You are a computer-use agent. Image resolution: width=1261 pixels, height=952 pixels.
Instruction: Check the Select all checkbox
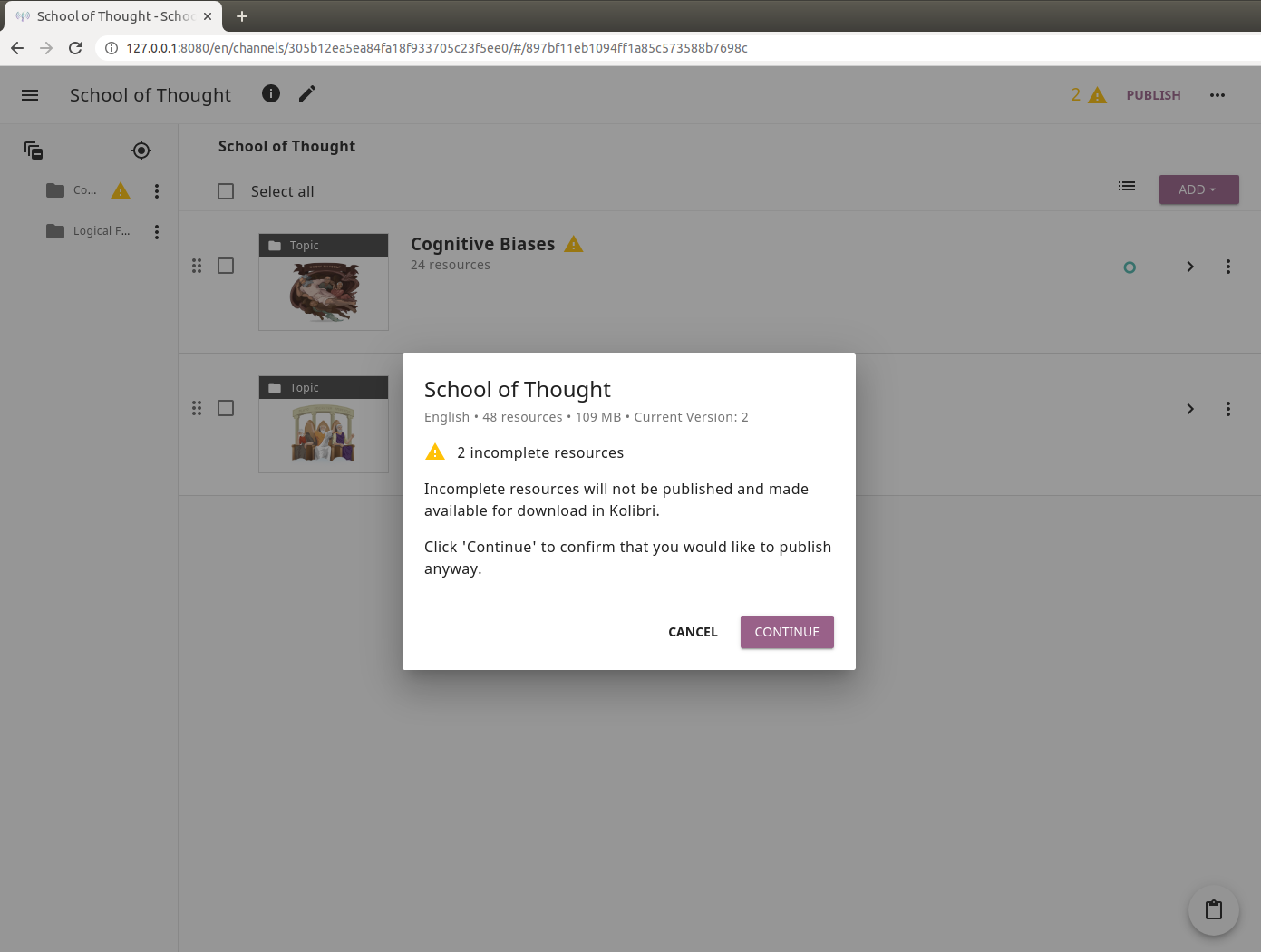[x=226, y=191]
